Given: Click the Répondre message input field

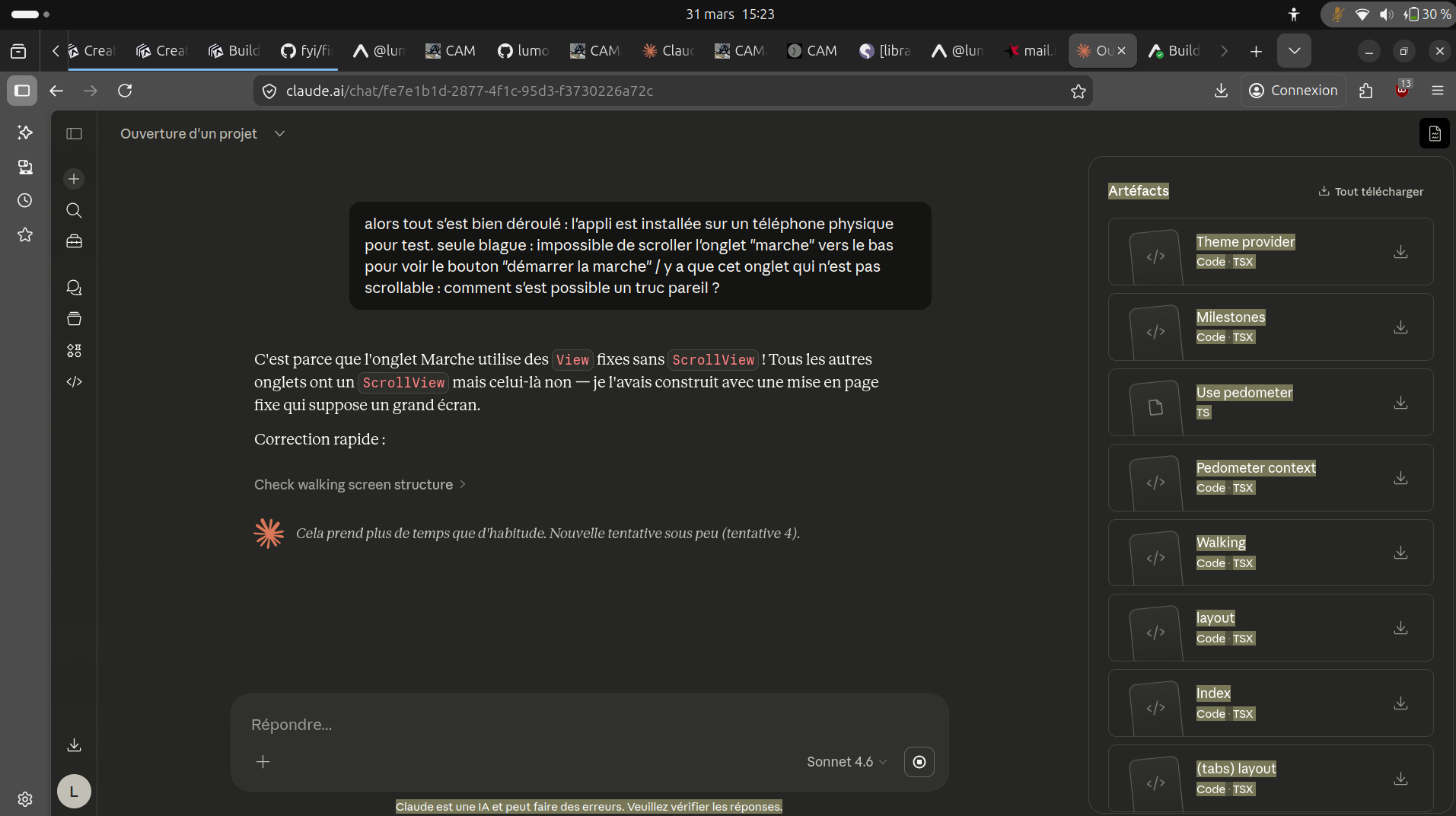Looking at the screenshot, I should pyautogui.click(x=533, y=725).
